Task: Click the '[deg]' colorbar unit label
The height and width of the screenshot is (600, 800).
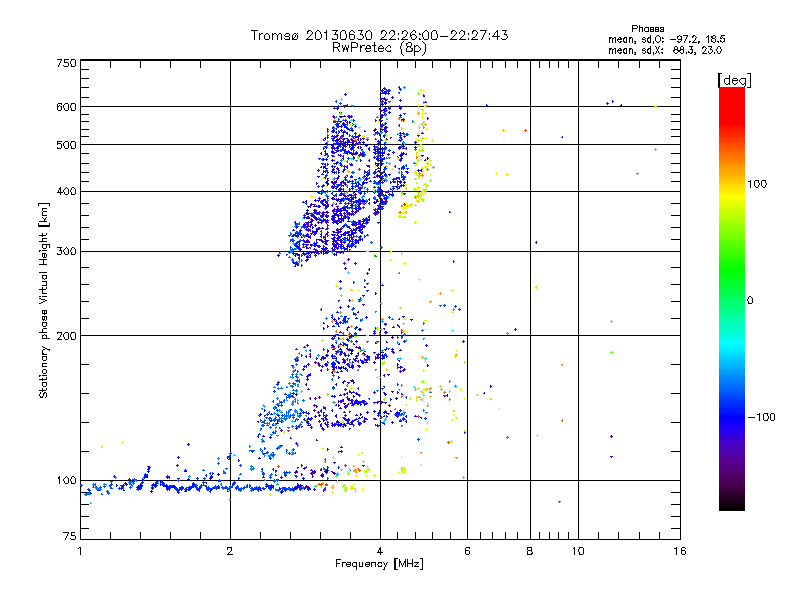Action: (x=734, y=80)
